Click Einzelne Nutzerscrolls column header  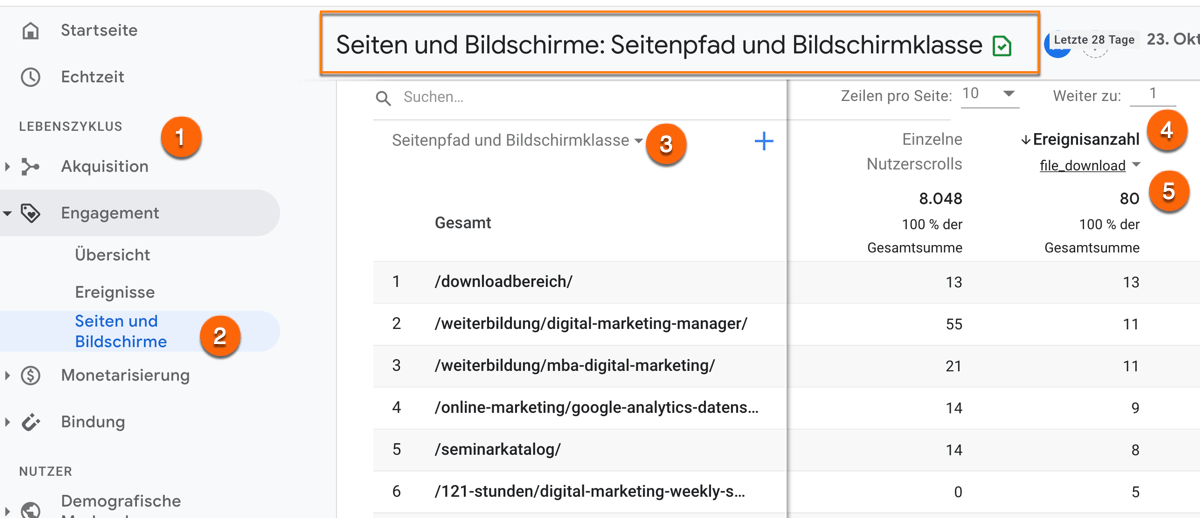tap(915, 152)
